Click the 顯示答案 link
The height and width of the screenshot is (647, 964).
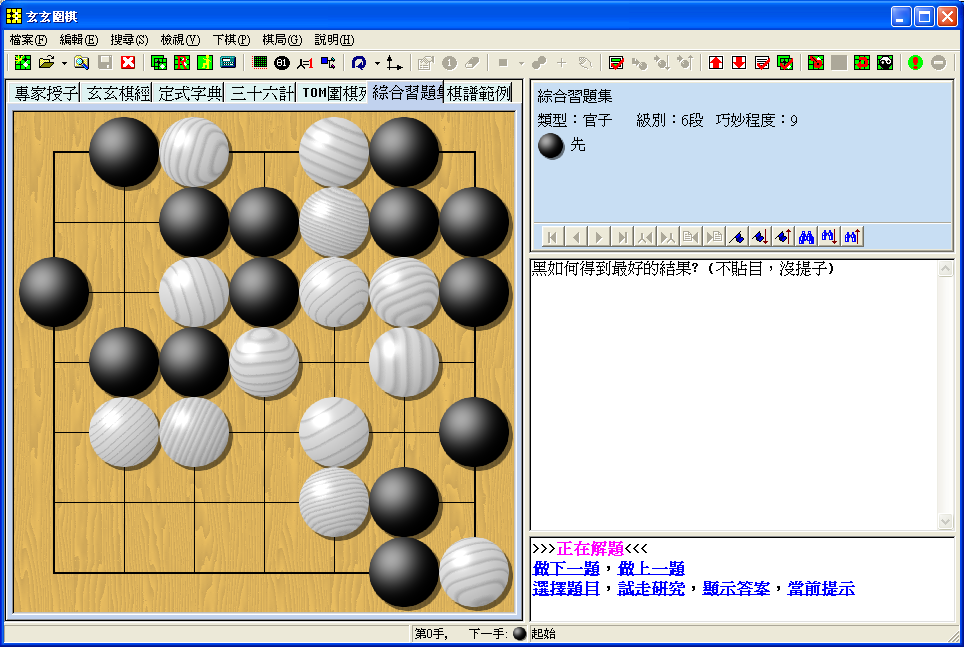(x=736, y=589)
